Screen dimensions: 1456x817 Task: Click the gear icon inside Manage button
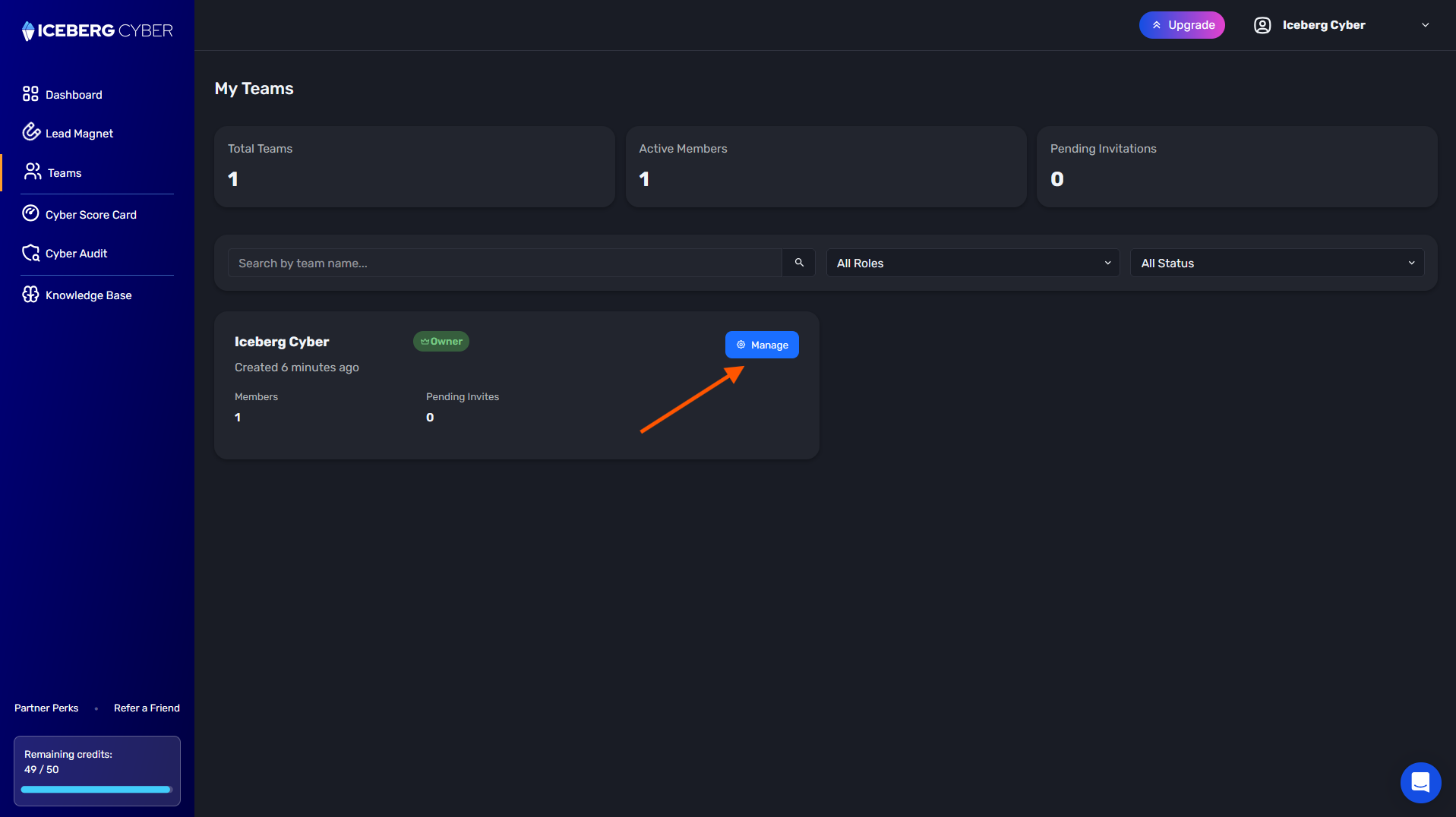click(x=741, y=345)
